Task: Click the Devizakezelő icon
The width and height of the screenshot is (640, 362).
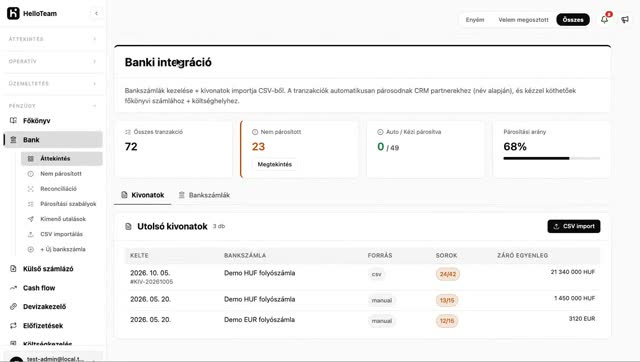Action: 13,306
